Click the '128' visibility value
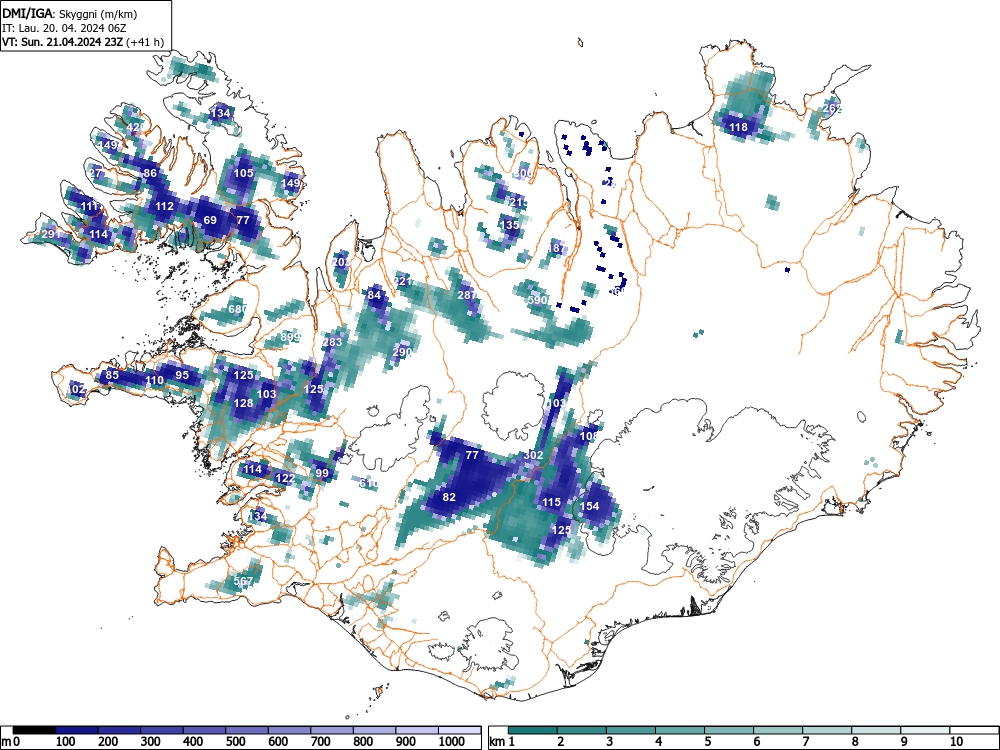Screen dimensions: 1000x750 point(244,403)
